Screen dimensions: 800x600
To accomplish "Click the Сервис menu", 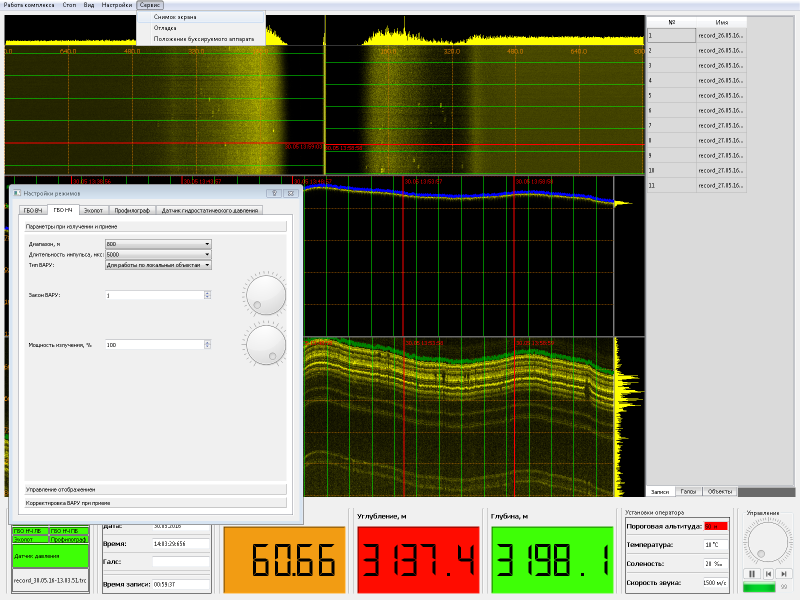I will point(150,5).
